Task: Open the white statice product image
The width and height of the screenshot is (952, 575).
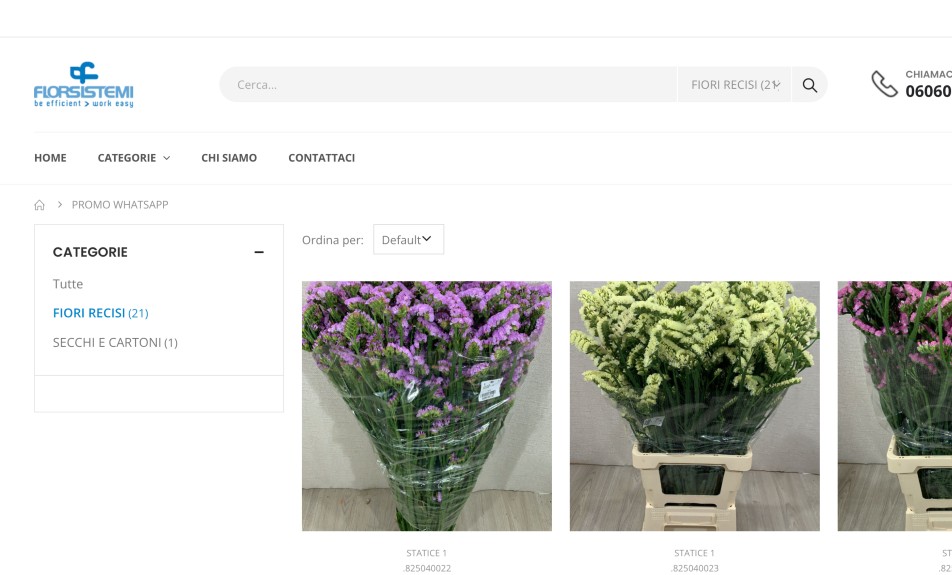Action: [x=694, y=405]
